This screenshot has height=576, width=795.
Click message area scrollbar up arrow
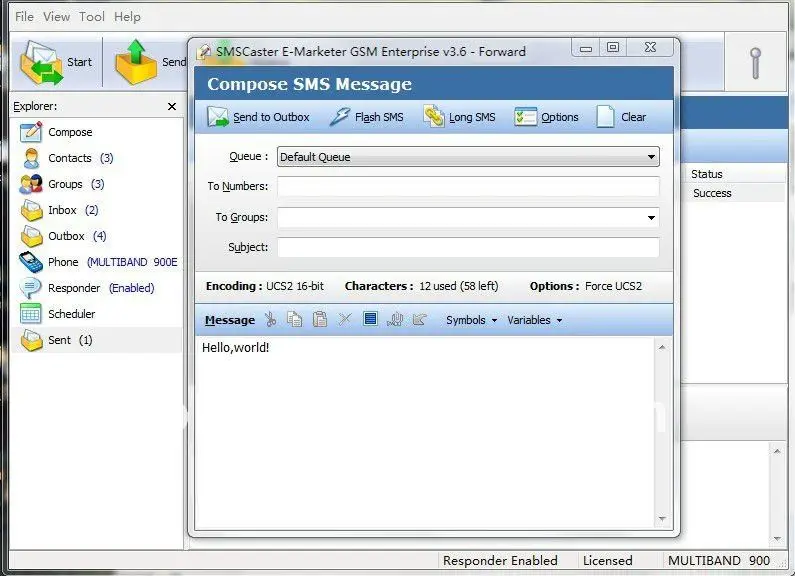click(x=662, y=347)
